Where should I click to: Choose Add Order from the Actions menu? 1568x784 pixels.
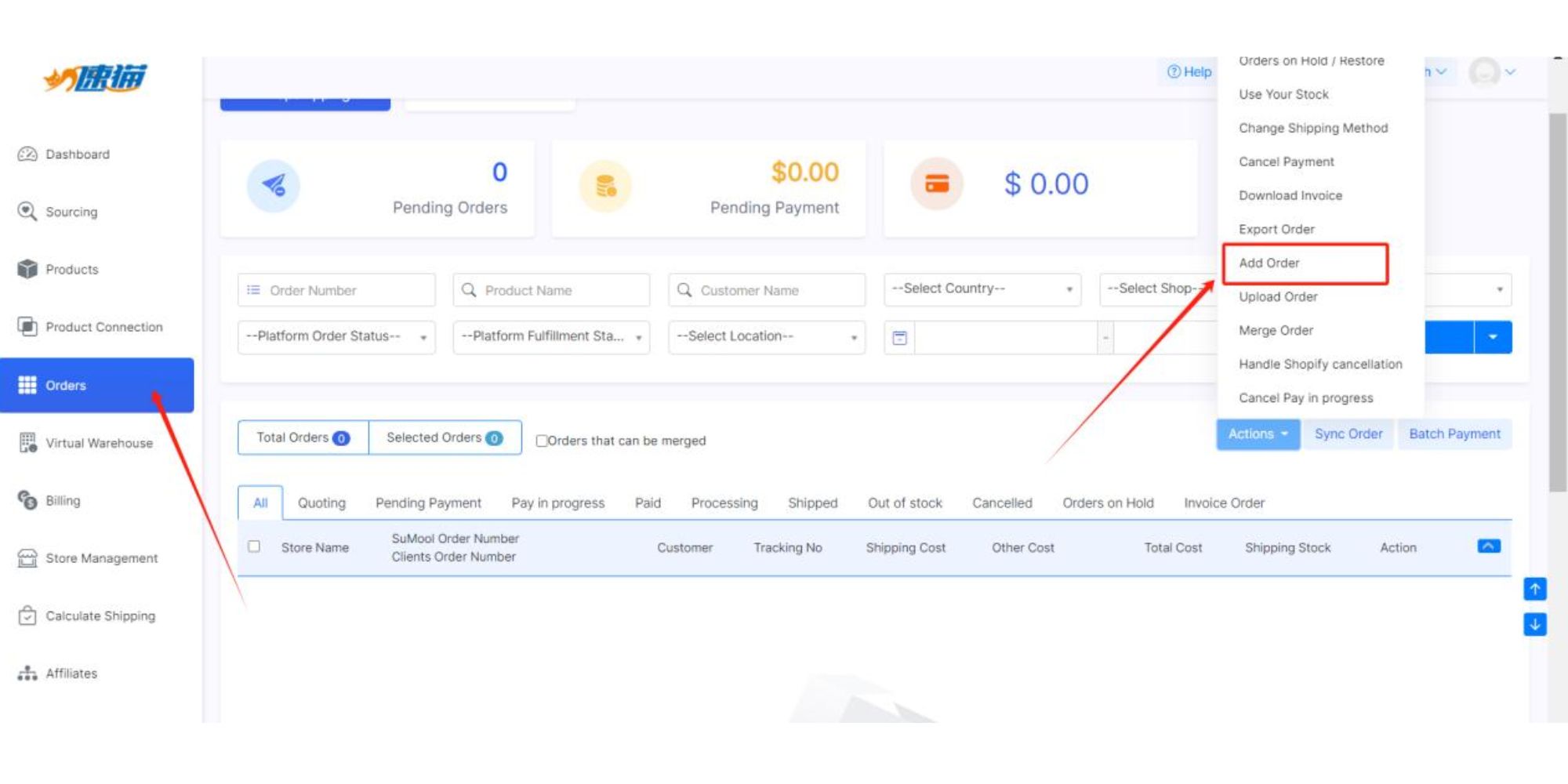click(x=1269, y=263)
